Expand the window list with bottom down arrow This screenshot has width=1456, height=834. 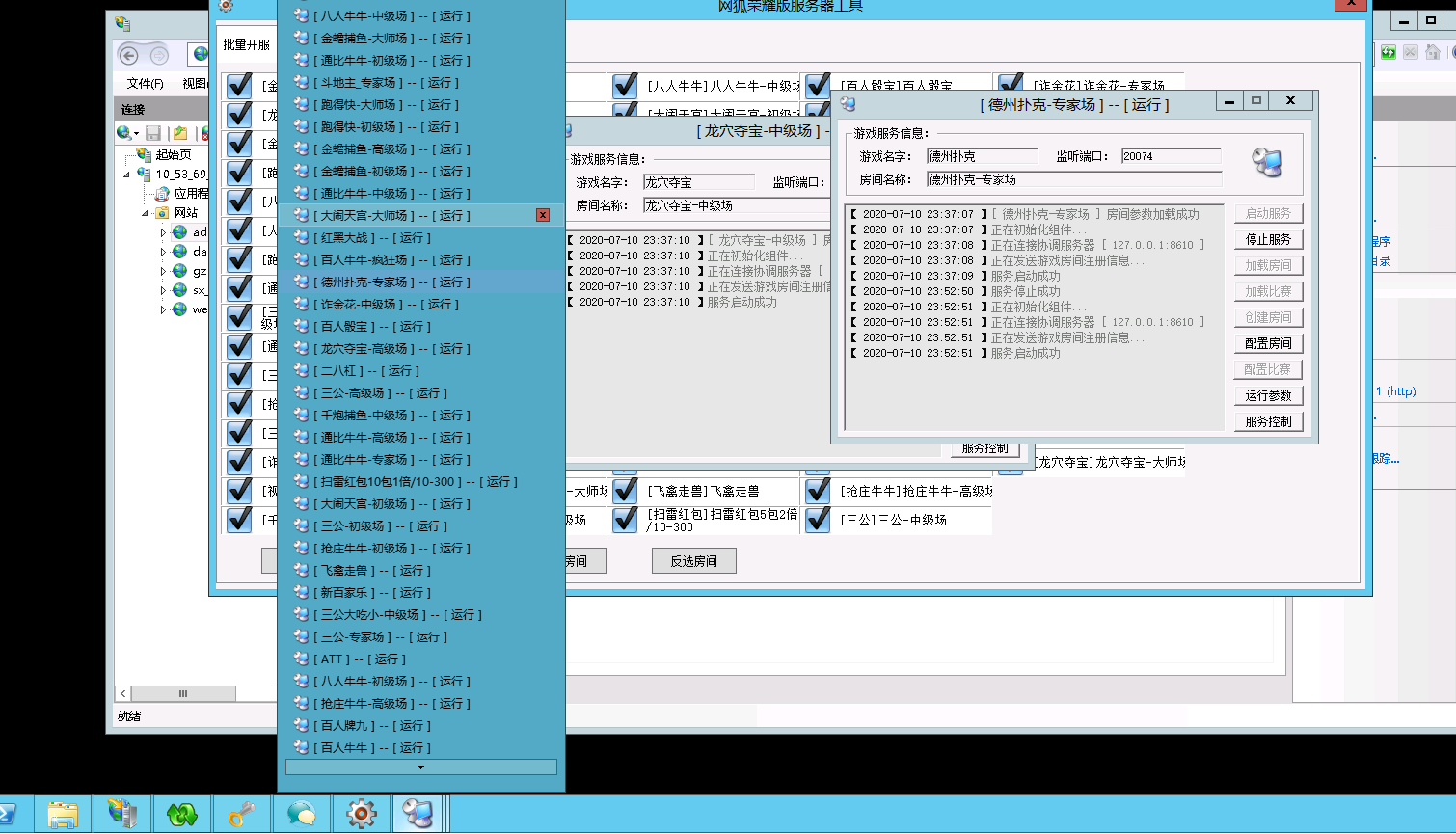[420, 767]
